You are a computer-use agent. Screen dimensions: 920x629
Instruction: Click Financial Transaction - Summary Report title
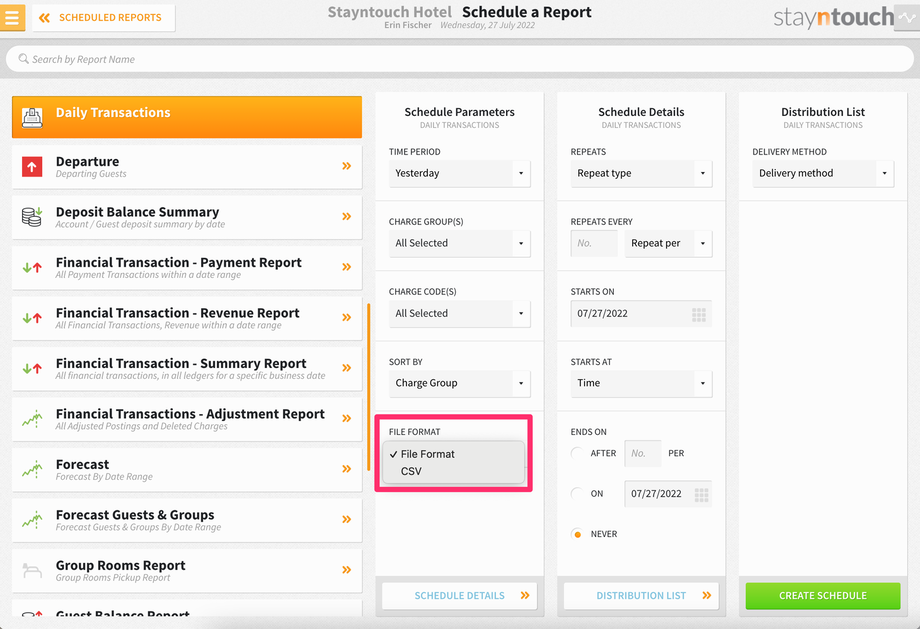(x=181, y=363)
